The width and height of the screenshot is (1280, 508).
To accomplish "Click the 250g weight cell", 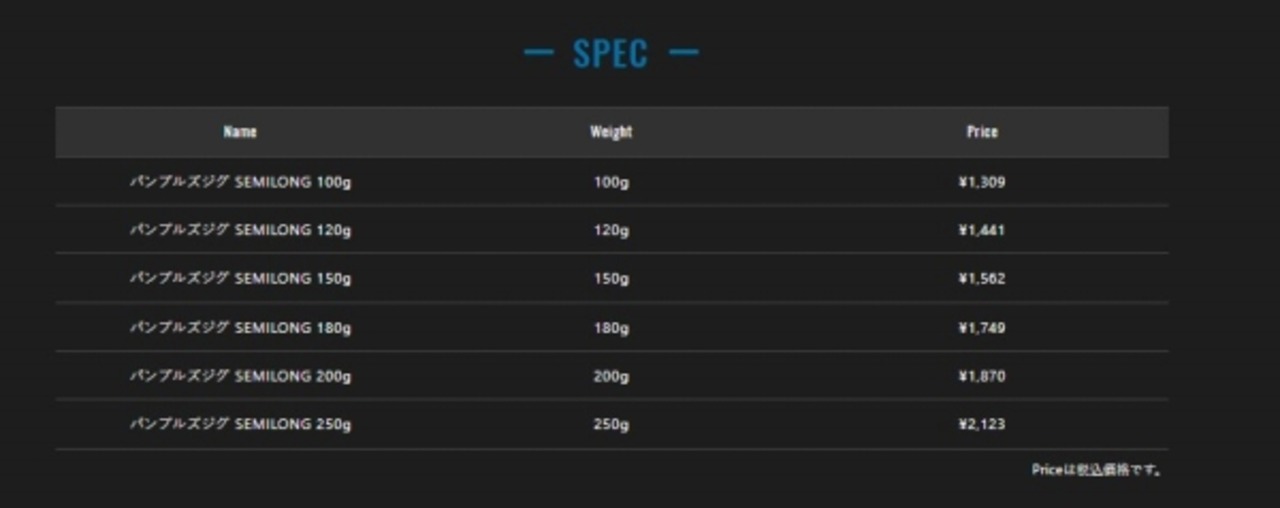I will point(611,424).
